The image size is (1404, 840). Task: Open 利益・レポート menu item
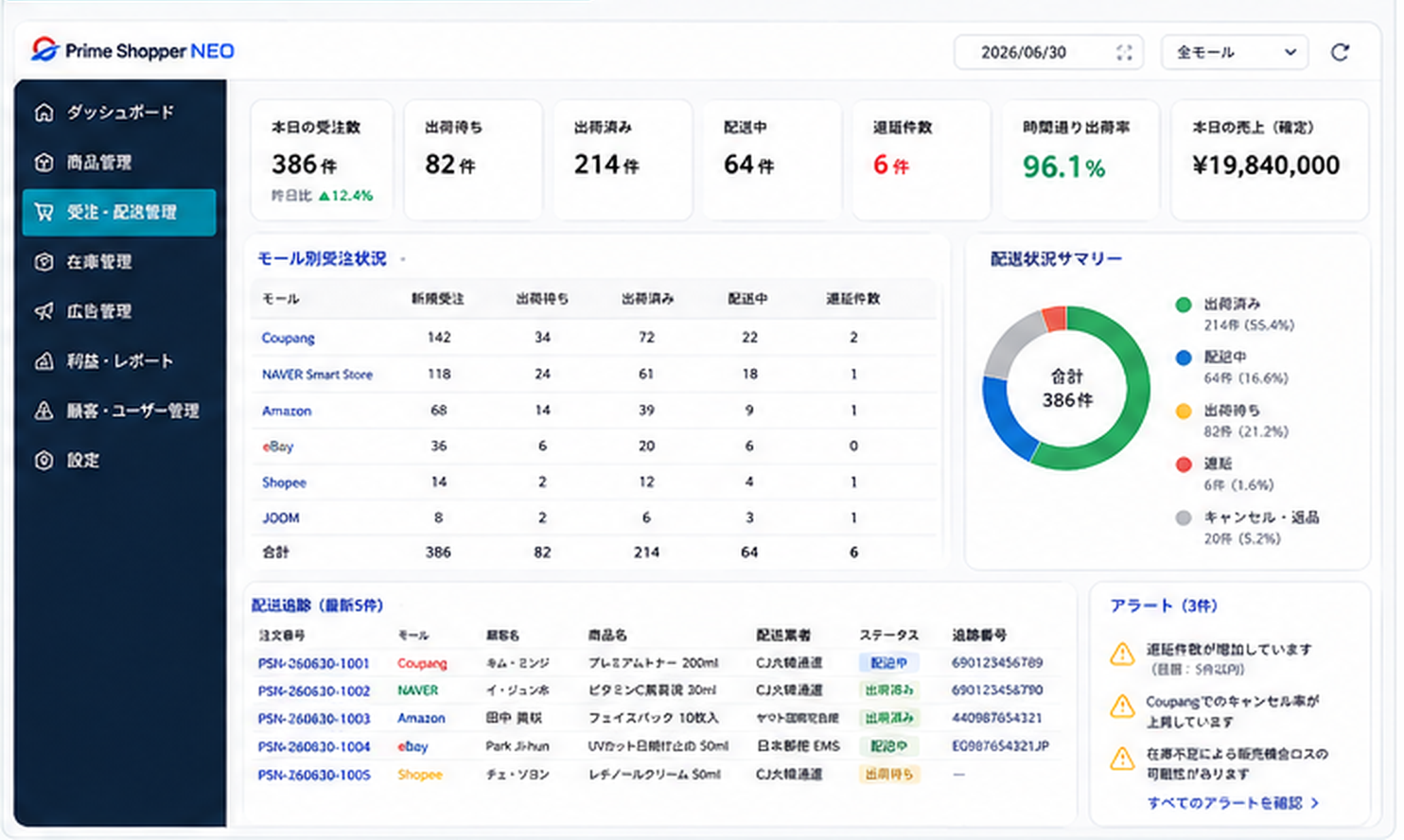click(x=119, y=361)
